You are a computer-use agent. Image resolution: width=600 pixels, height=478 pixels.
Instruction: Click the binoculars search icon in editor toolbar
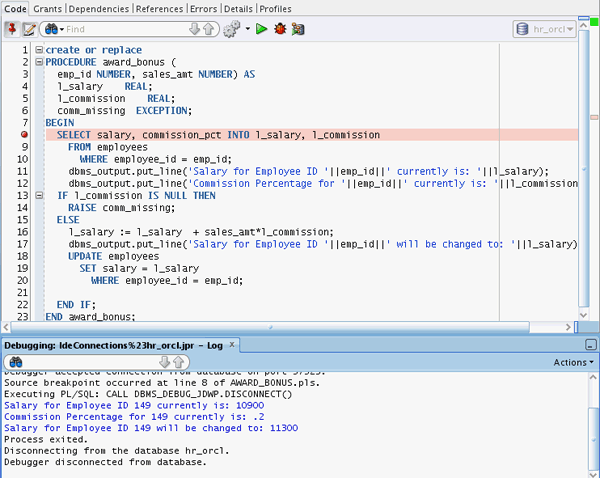coord(52,30)
